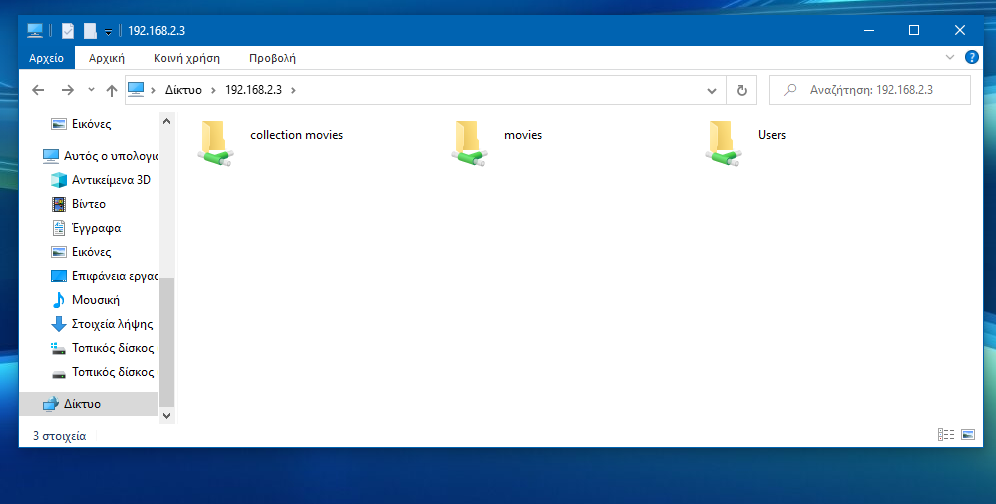Go forward with the forward arrow
This screenshot has width=996, height=504.
pos(67,90)
